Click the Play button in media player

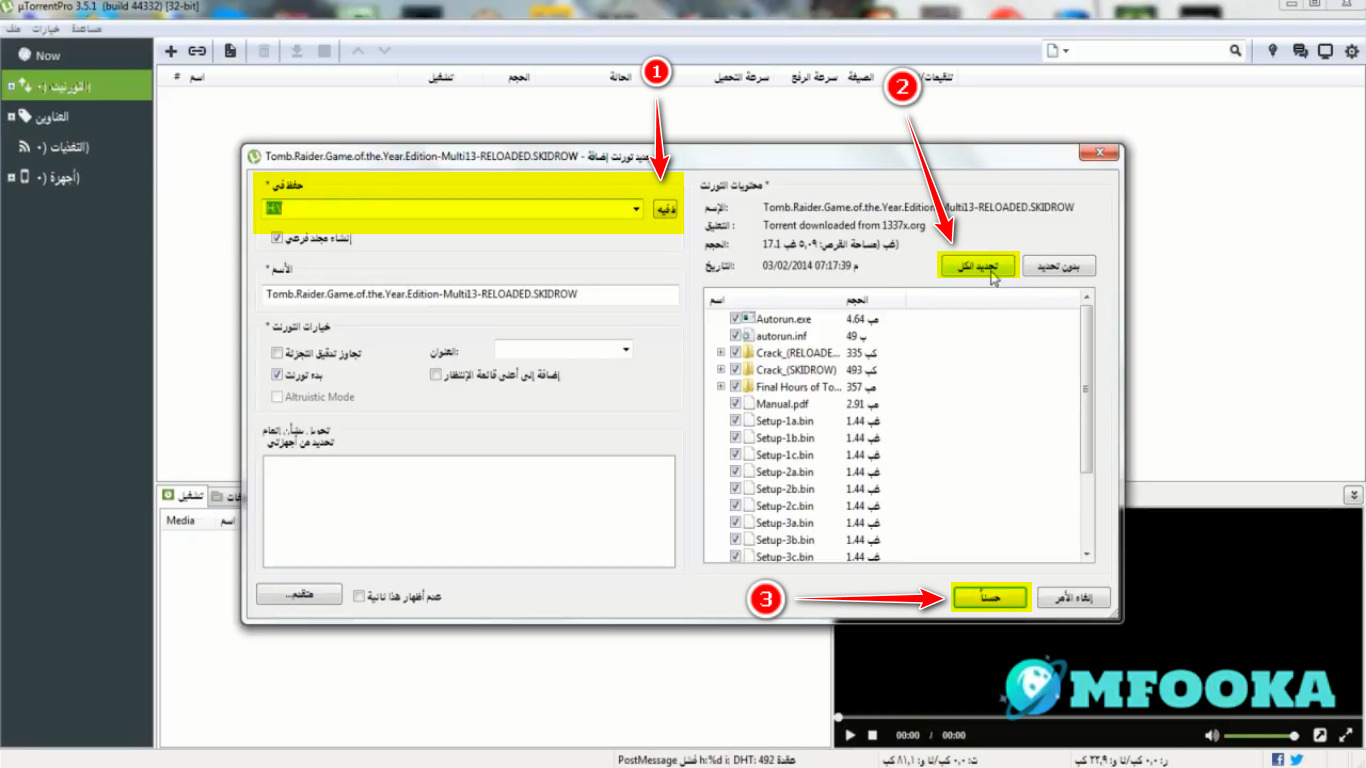pos(851,735)
